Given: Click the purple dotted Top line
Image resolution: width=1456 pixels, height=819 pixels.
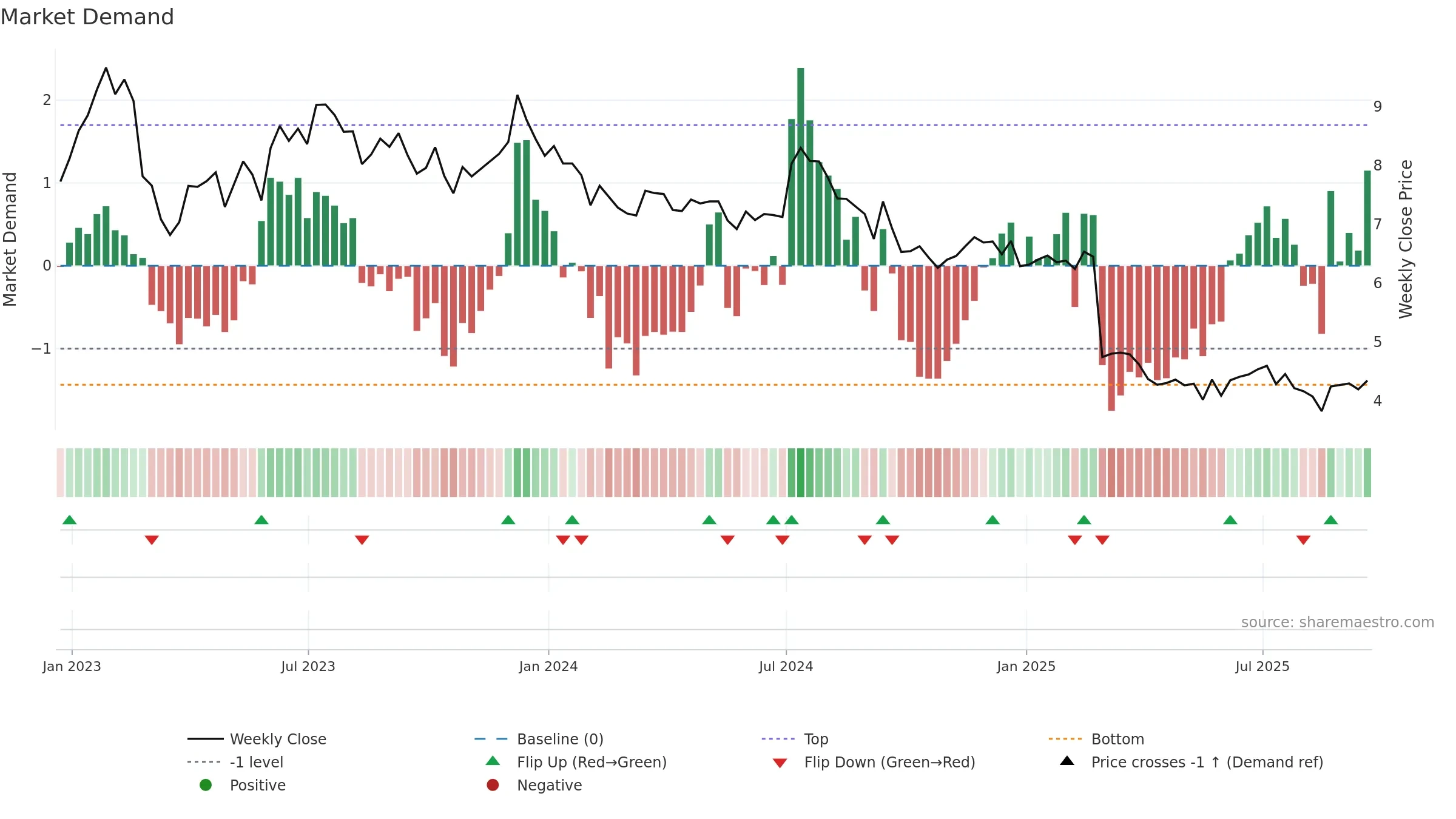Looking at the screenshot, I should point(713,125).
